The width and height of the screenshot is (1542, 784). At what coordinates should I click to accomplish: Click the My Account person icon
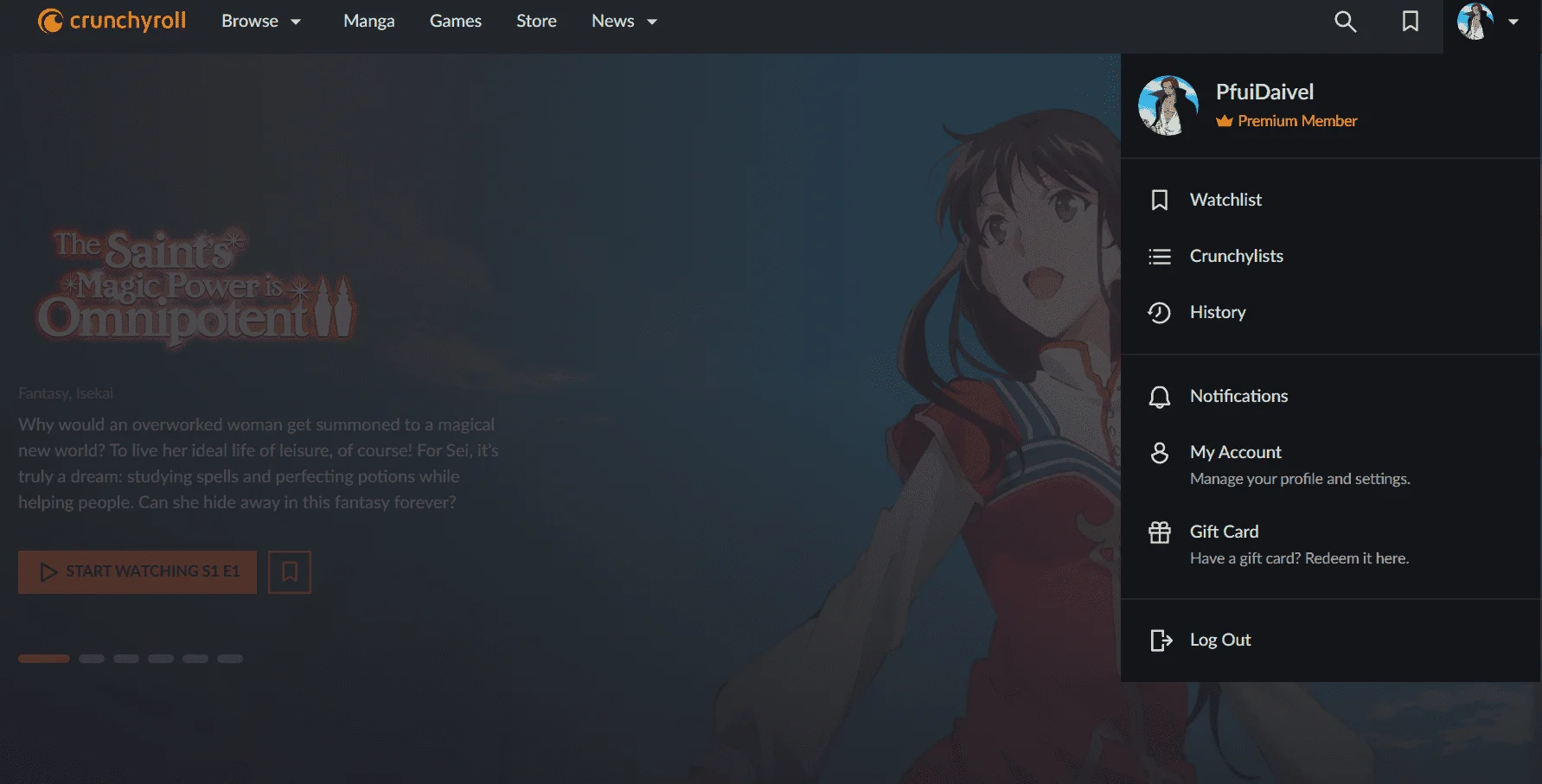coord(1160,453)
